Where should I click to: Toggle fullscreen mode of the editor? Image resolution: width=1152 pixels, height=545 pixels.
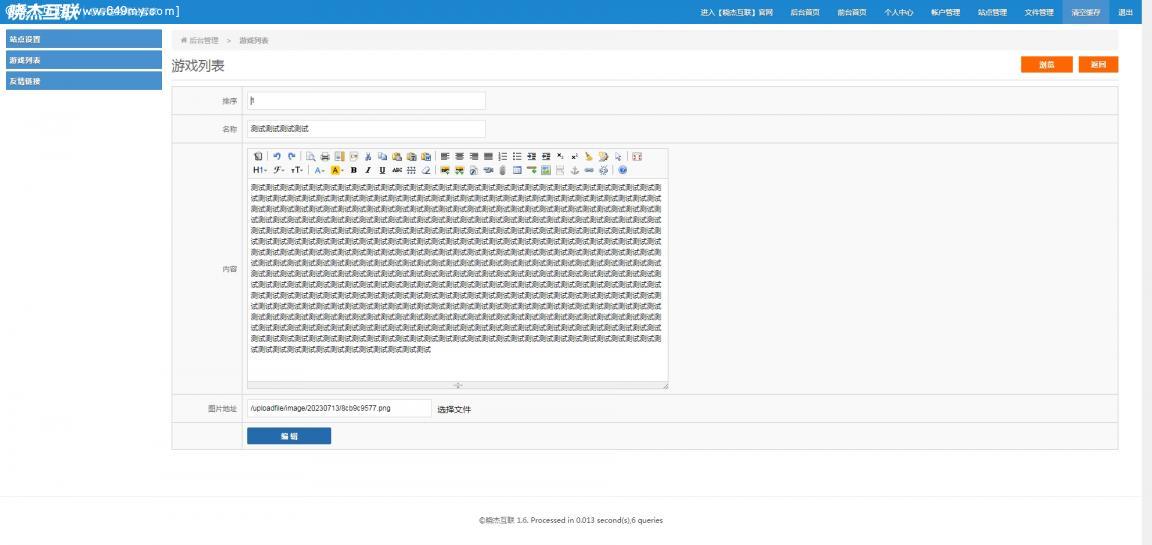[x=637, y=156]
